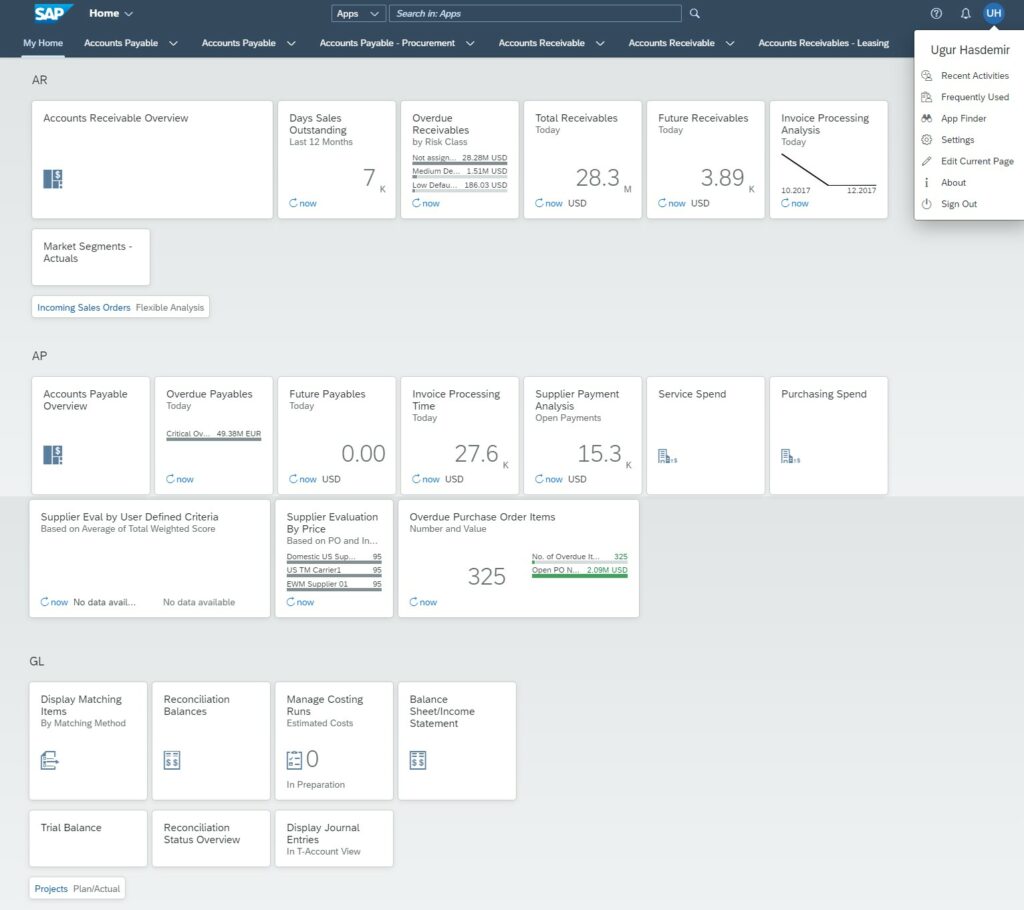Click the search magnifier icon

tap(695, 14)
